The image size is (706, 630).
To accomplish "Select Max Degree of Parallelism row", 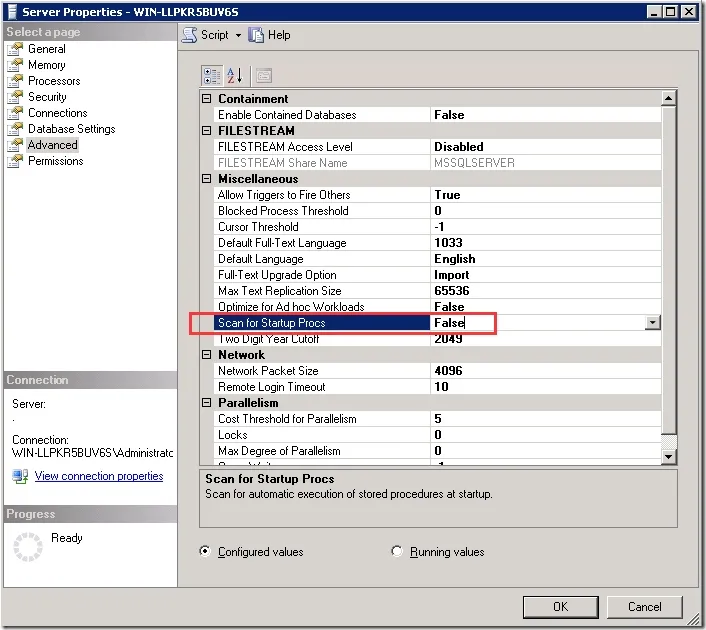I will click(x=437, y=451).
